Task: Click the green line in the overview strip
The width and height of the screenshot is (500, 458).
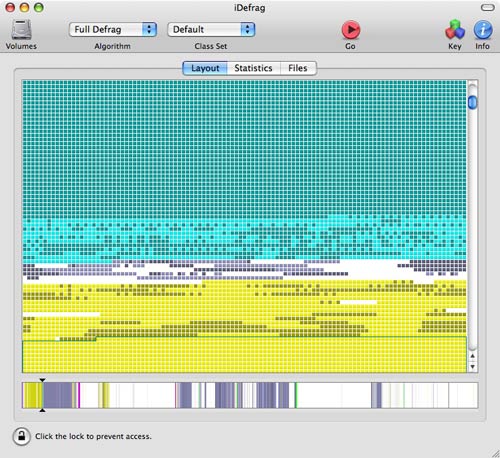Action: click(295, 395)
